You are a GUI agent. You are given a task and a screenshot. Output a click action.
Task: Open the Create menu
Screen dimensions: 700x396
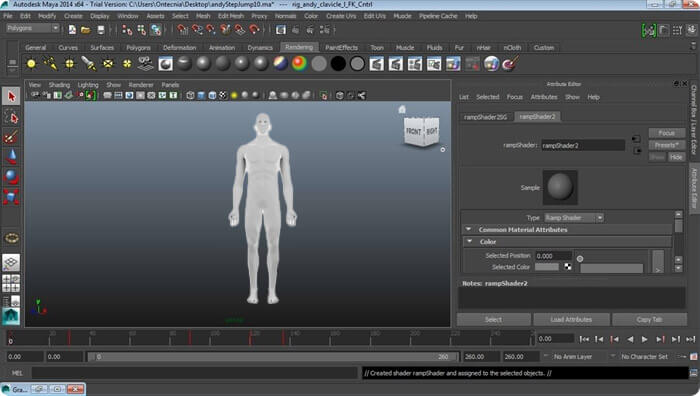(x=73, y=16)
